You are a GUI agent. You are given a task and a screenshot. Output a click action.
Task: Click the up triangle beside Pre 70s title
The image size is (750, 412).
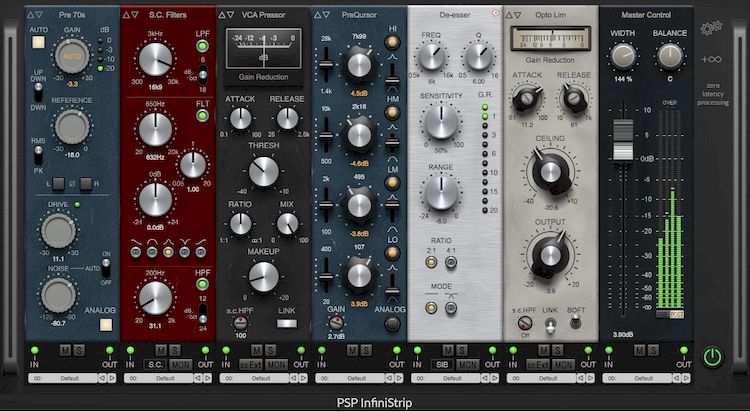tap(31, 15)
